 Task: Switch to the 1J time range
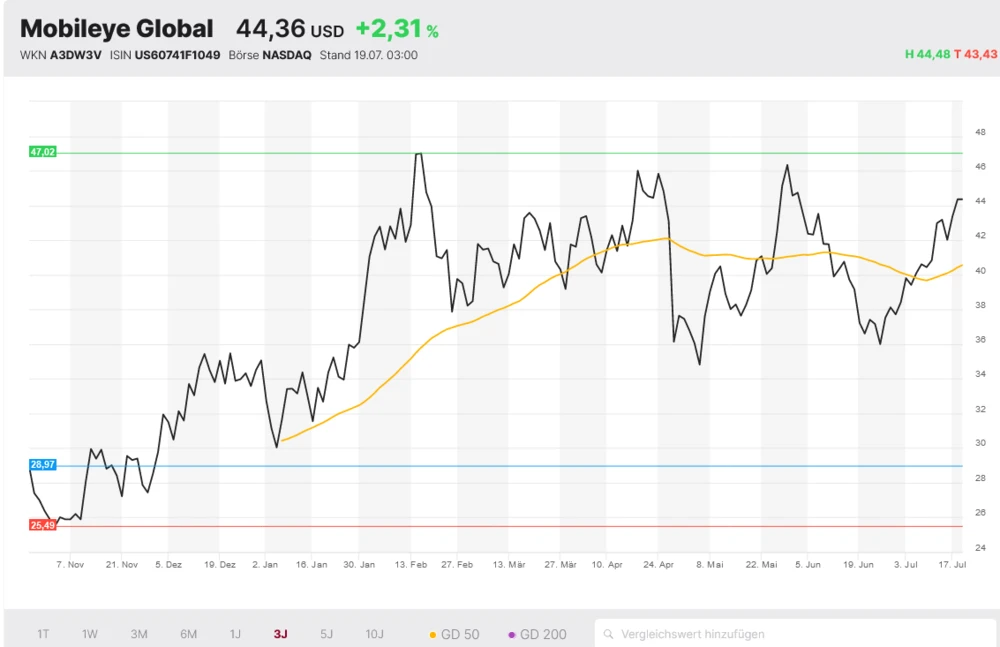coord(235,634)
